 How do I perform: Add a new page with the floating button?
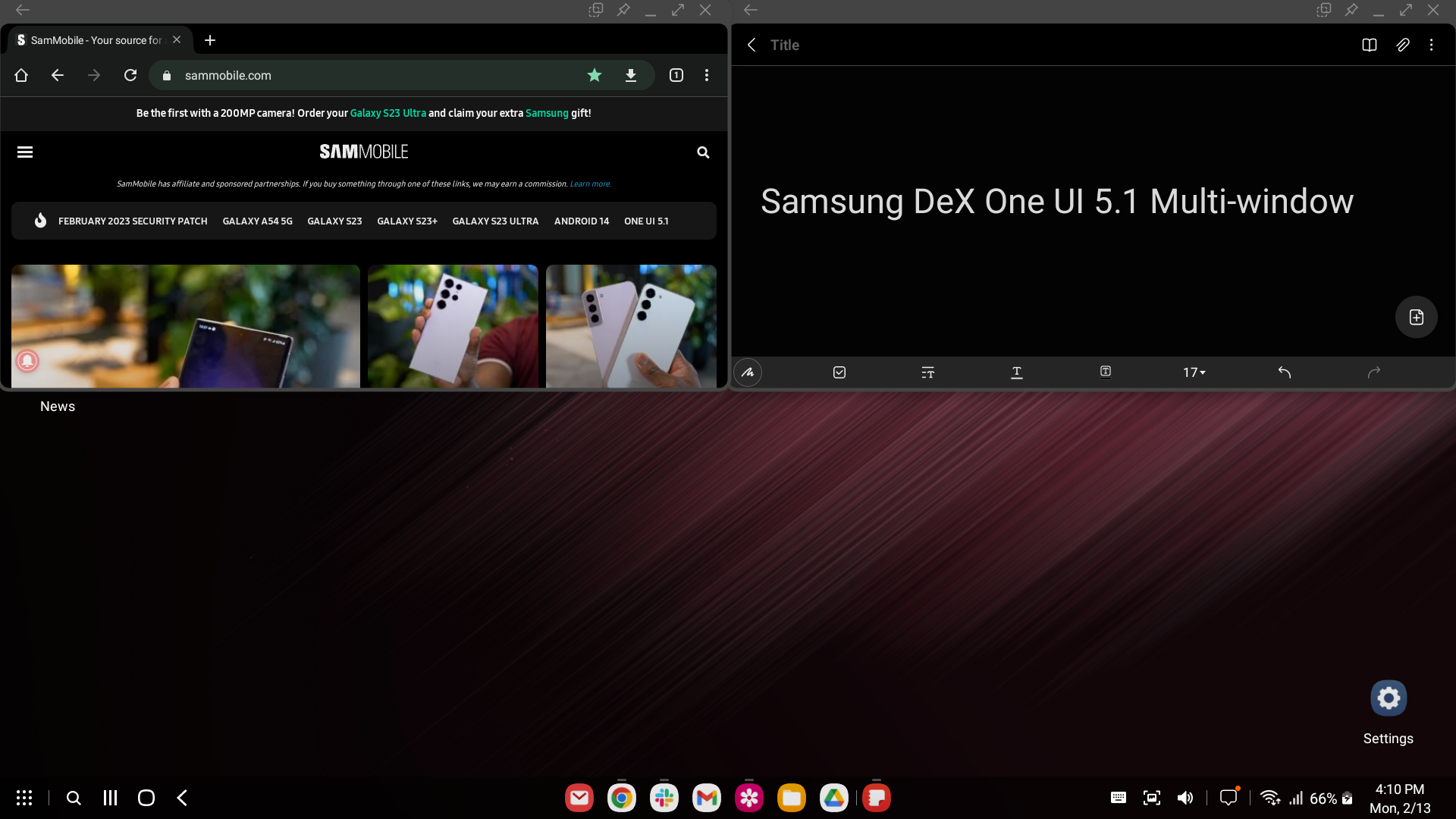[x=1416, y=317]
